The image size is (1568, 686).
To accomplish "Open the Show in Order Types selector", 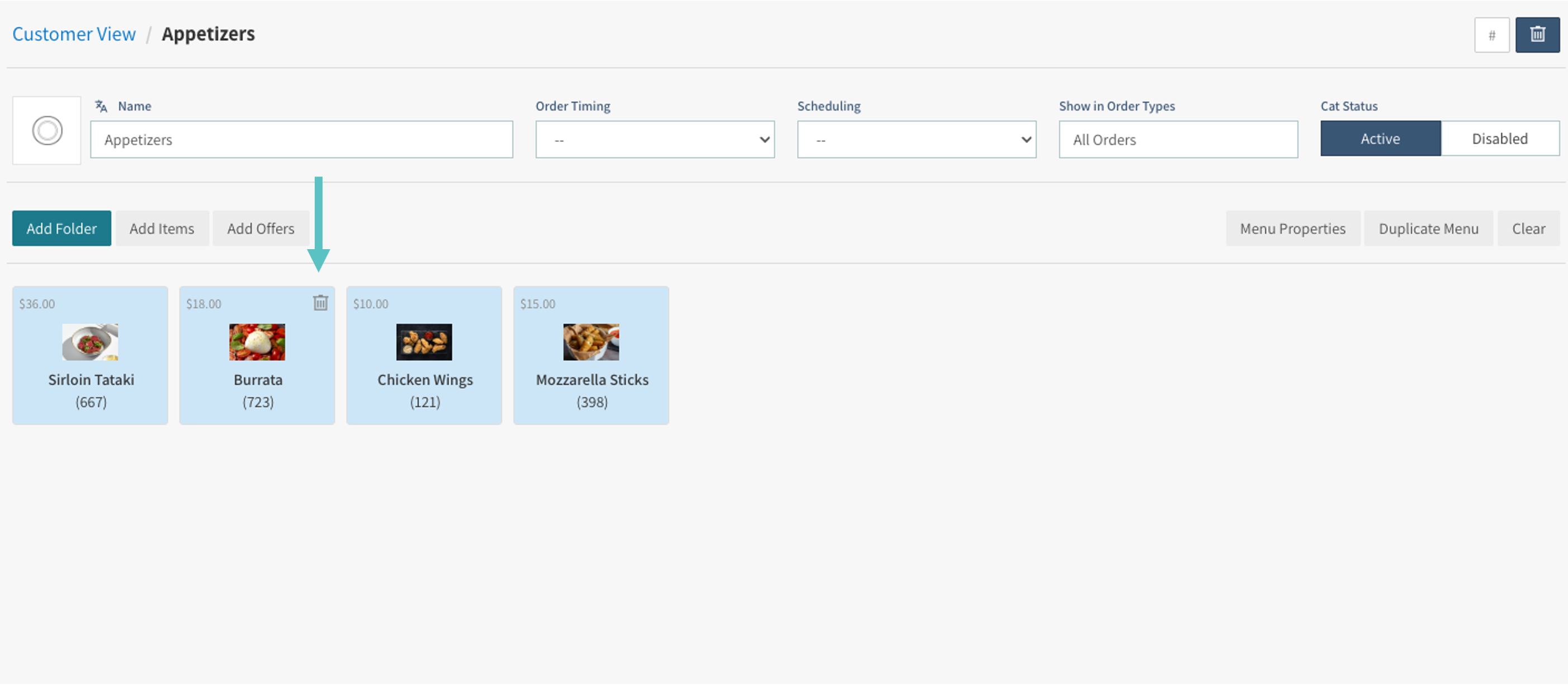I will click(x=1178, y=140).
